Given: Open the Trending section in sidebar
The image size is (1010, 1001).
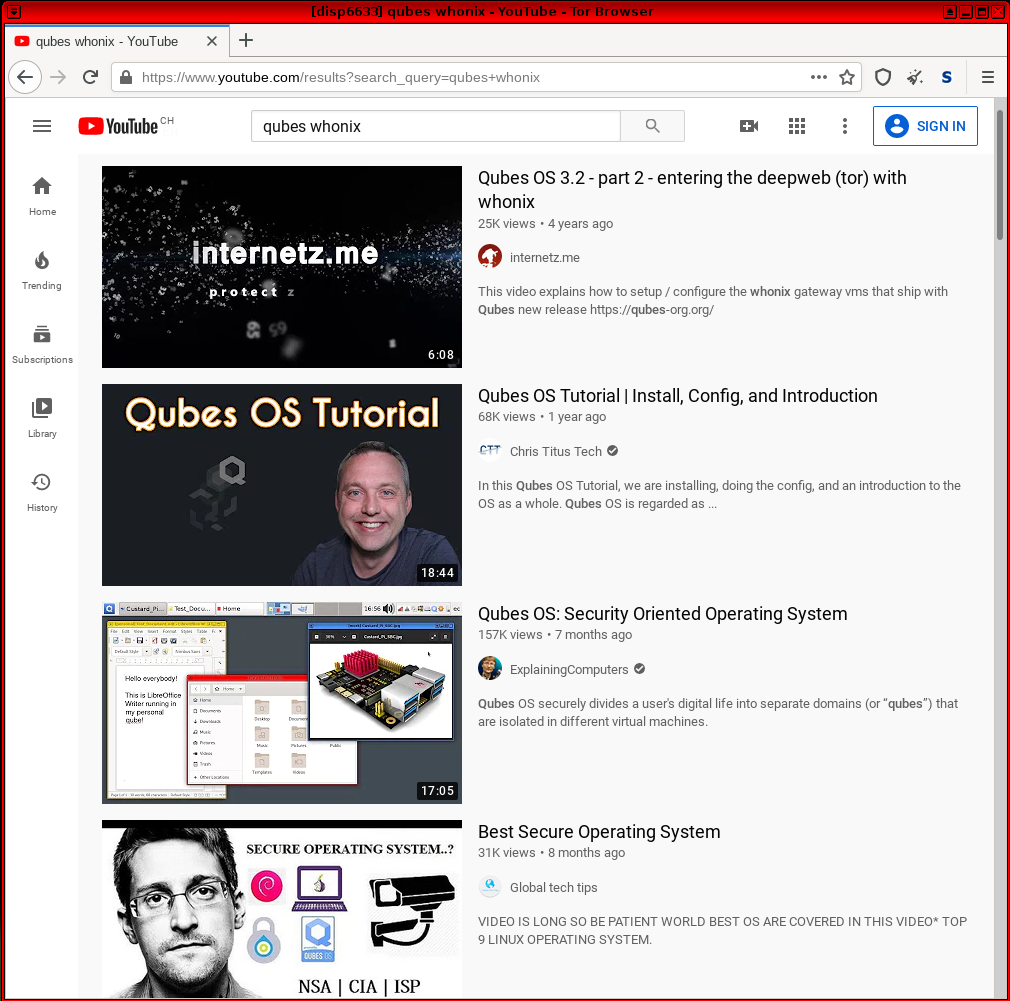Looking at the screenshot, I should (x=42, y=270).
